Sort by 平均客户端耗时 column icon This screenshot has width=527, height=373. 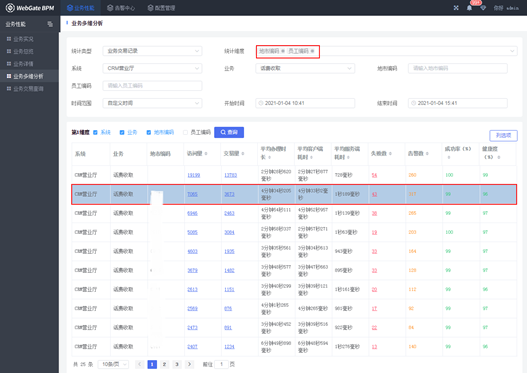[x=311, y=157]
